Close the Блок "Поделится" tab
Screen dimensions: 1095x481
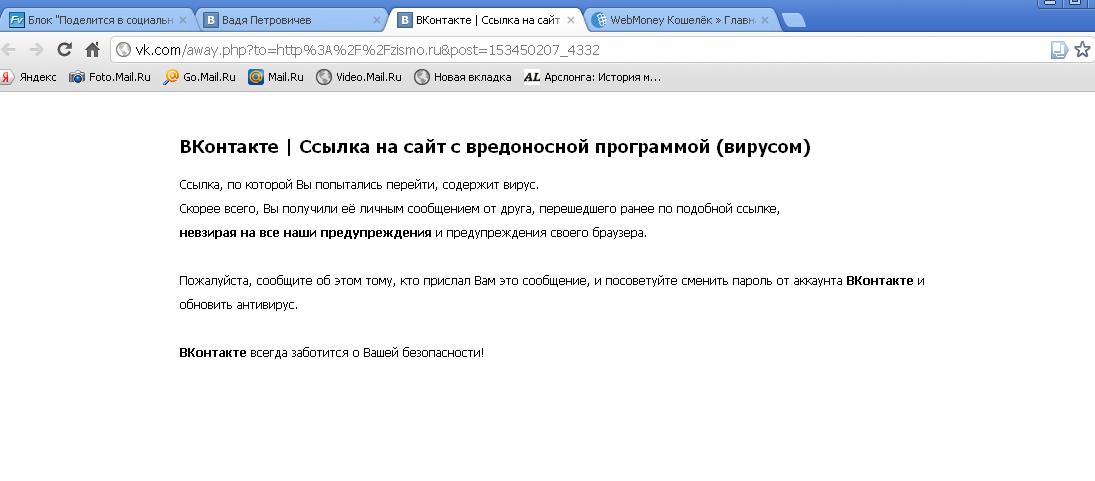click(x=183, y=20)
